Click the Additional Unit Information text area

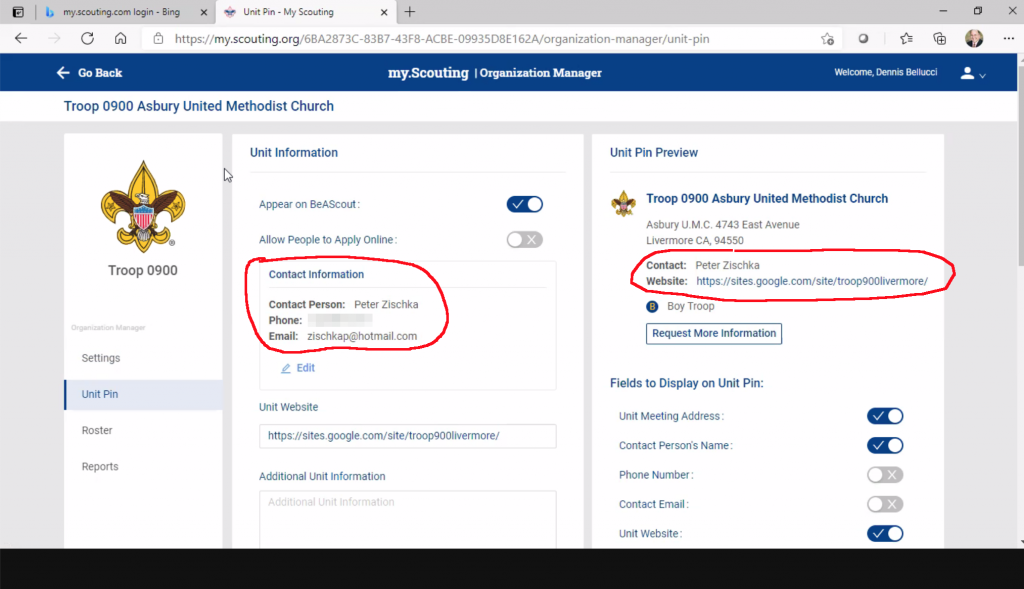tap(407, 515)
